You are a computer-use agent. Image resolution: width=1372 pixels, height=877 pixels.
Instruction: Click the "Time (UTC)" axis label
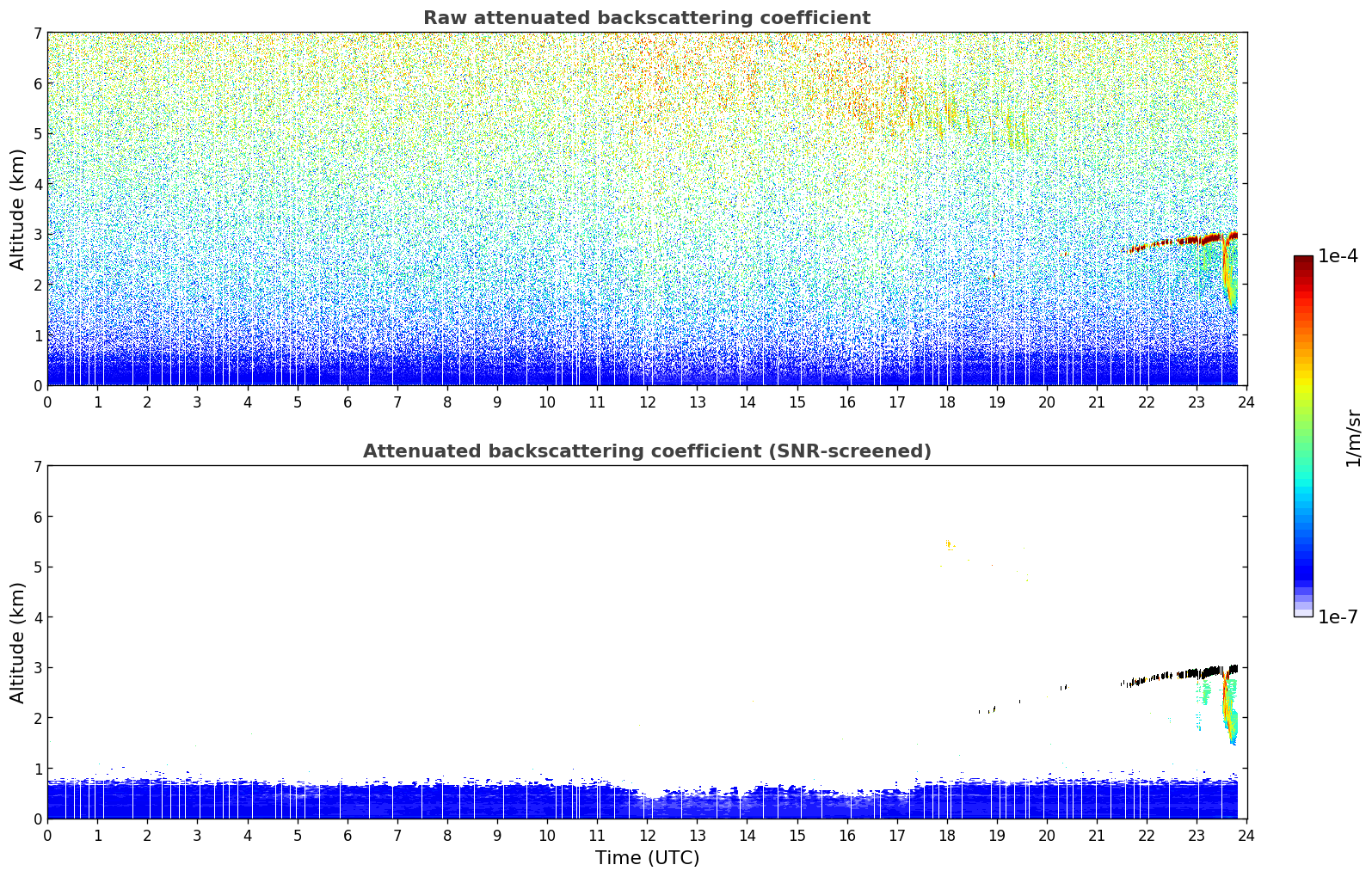point(647,858)
